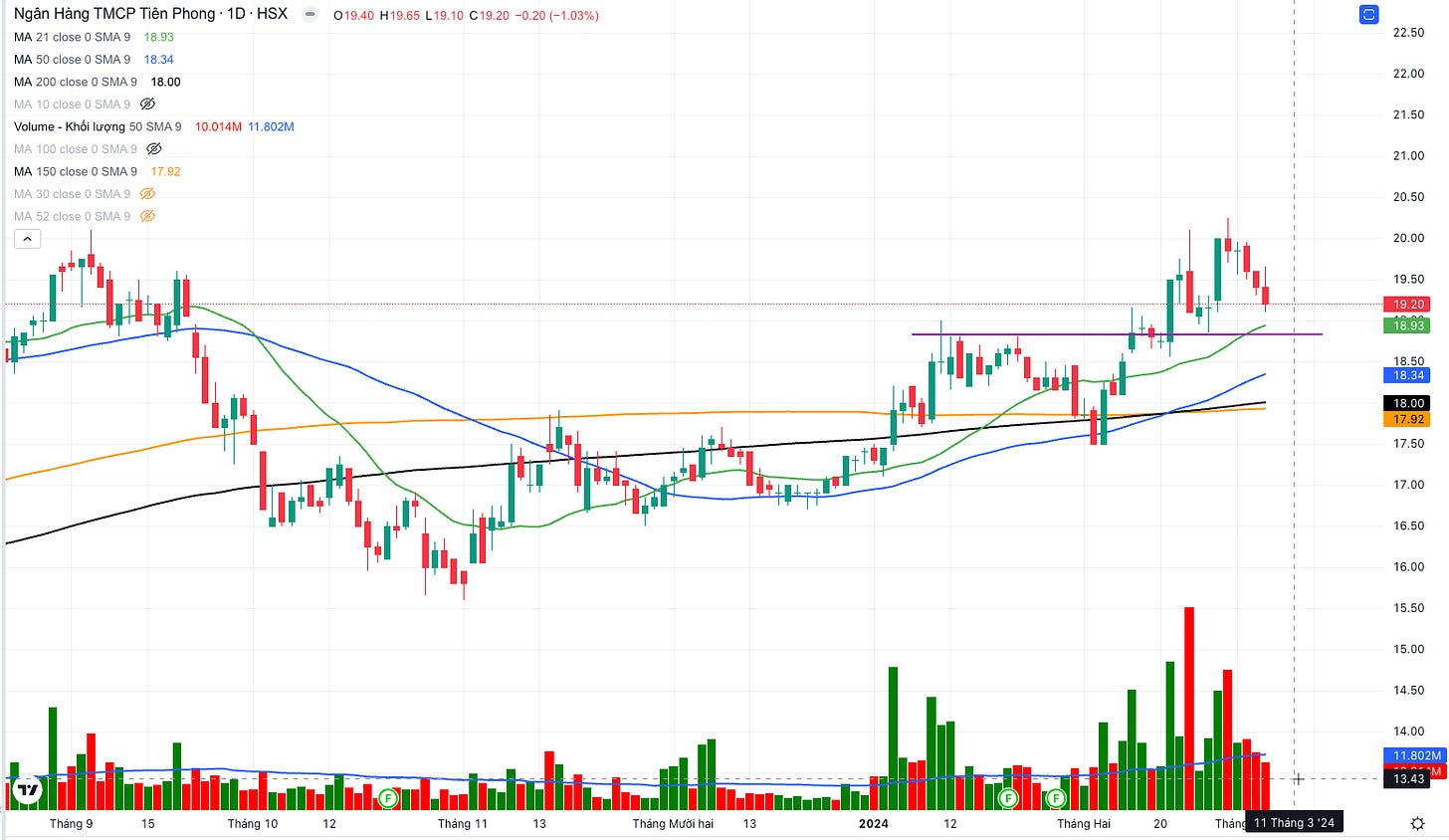The image size is (1449, 840).
Task: Click the 11 Tháng 3 '24 date label
Action: point(1293,823)
